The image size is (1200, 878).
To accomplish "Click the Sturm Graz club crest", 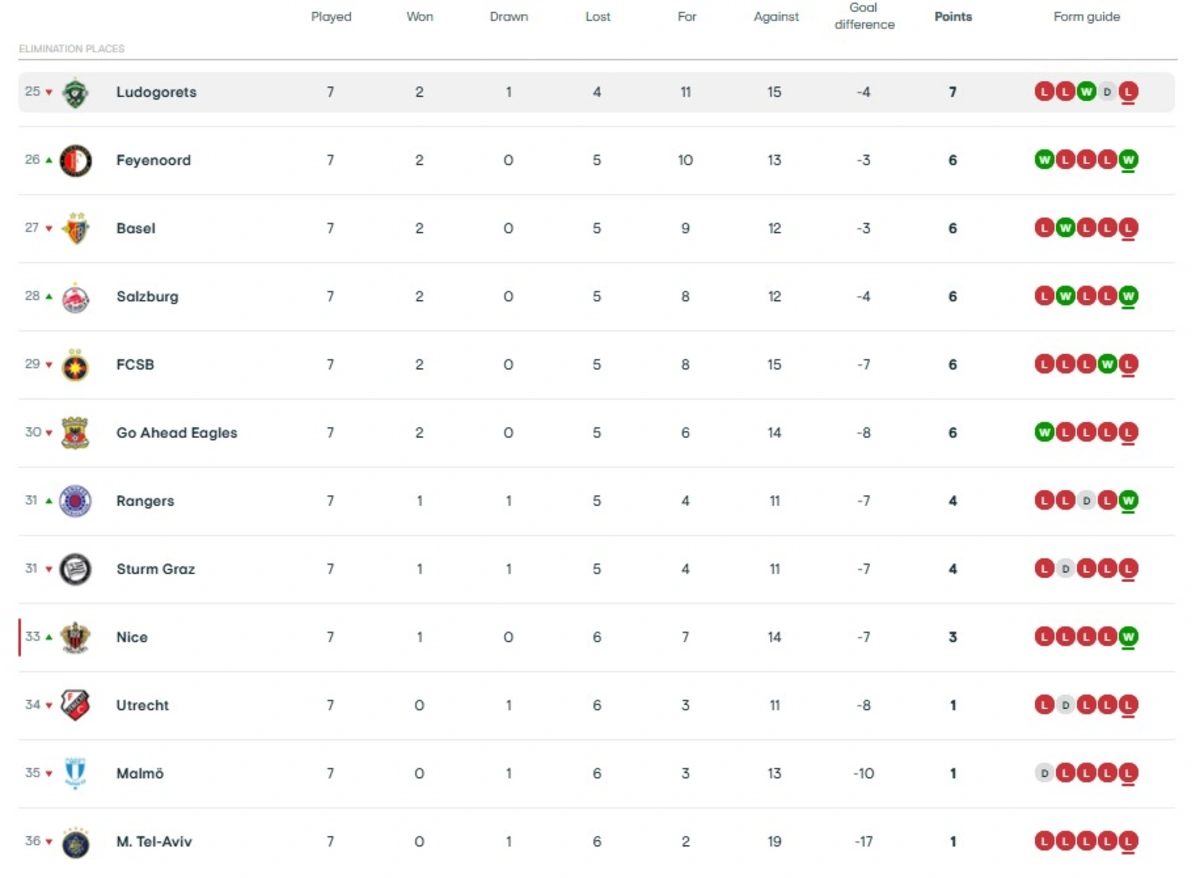I will [x=75, y=569].
